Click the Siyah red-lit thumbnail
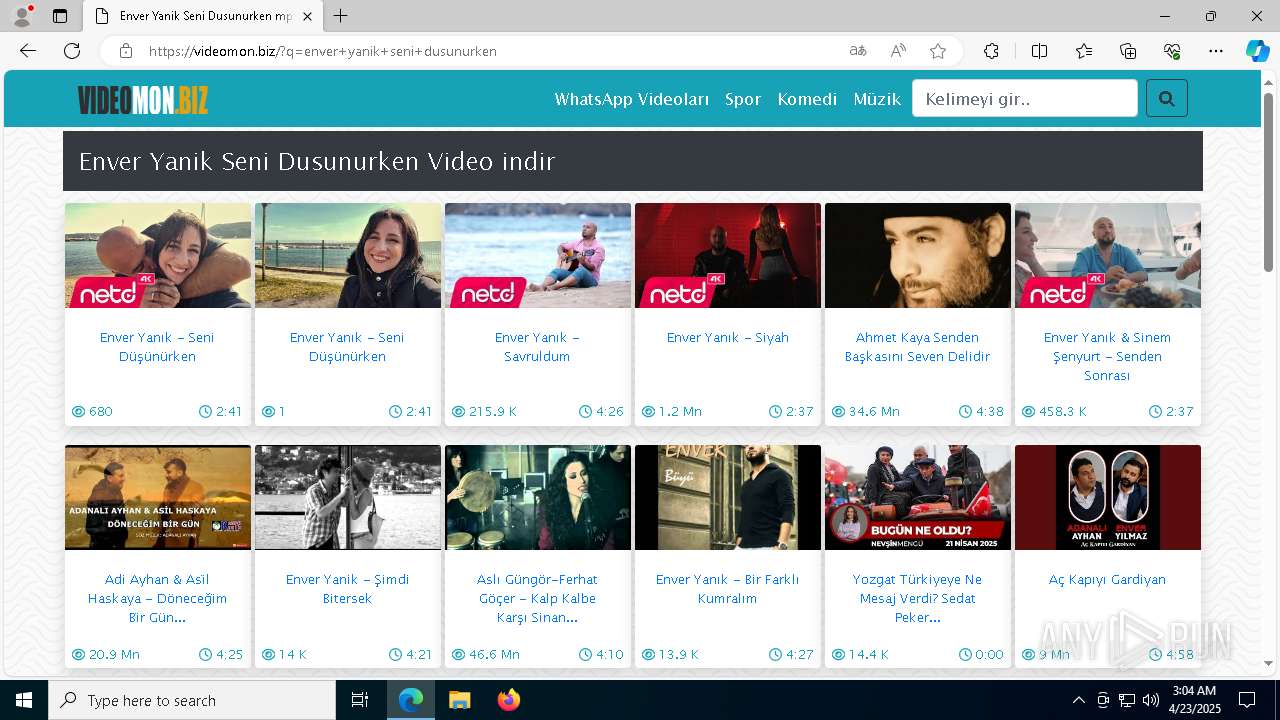Image resolution: width=1280 pixels, height=720 pixels. click(x=728, y=255)
